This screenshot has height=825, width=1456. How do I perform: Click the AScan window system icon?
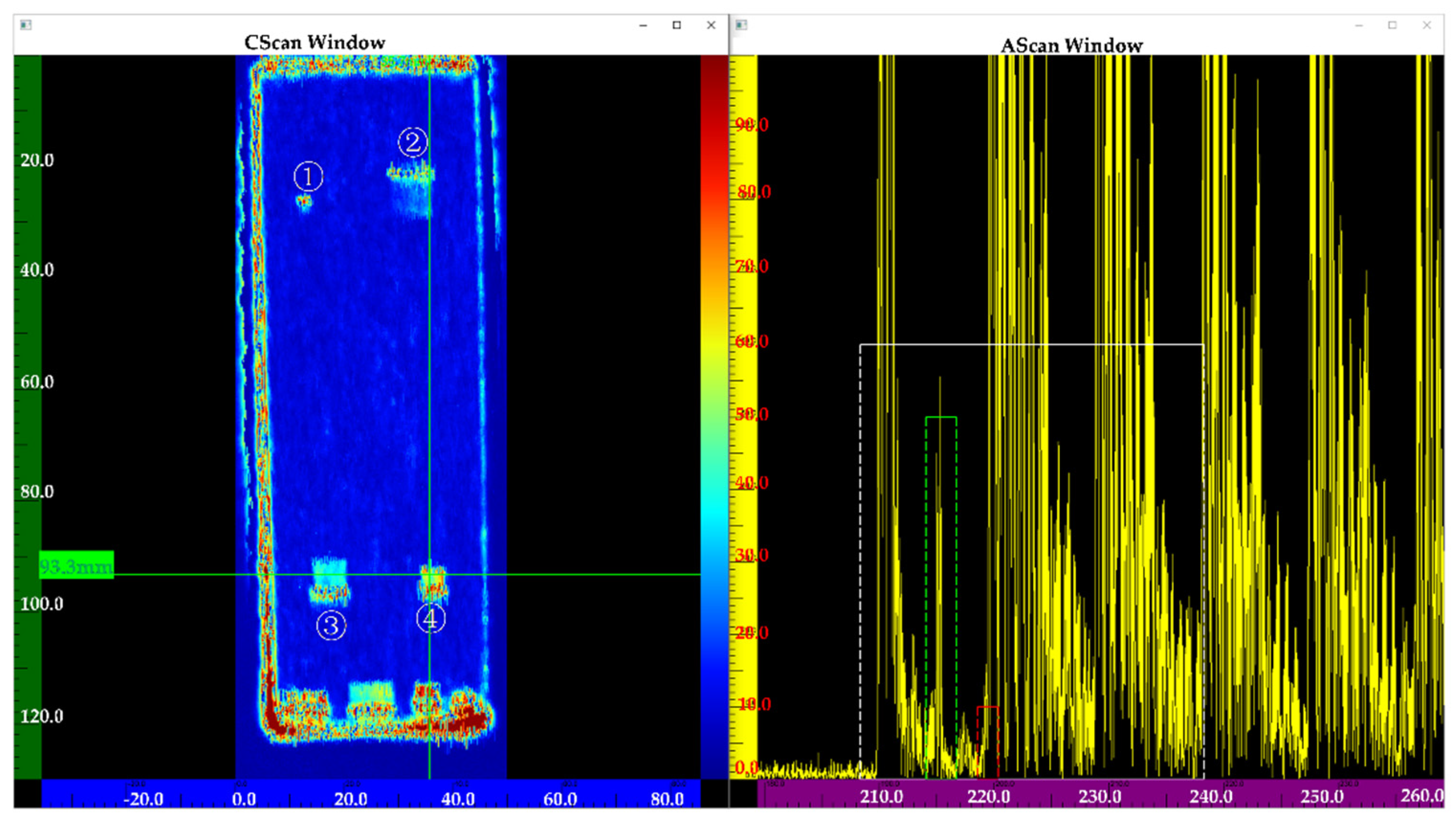point(741,24)
